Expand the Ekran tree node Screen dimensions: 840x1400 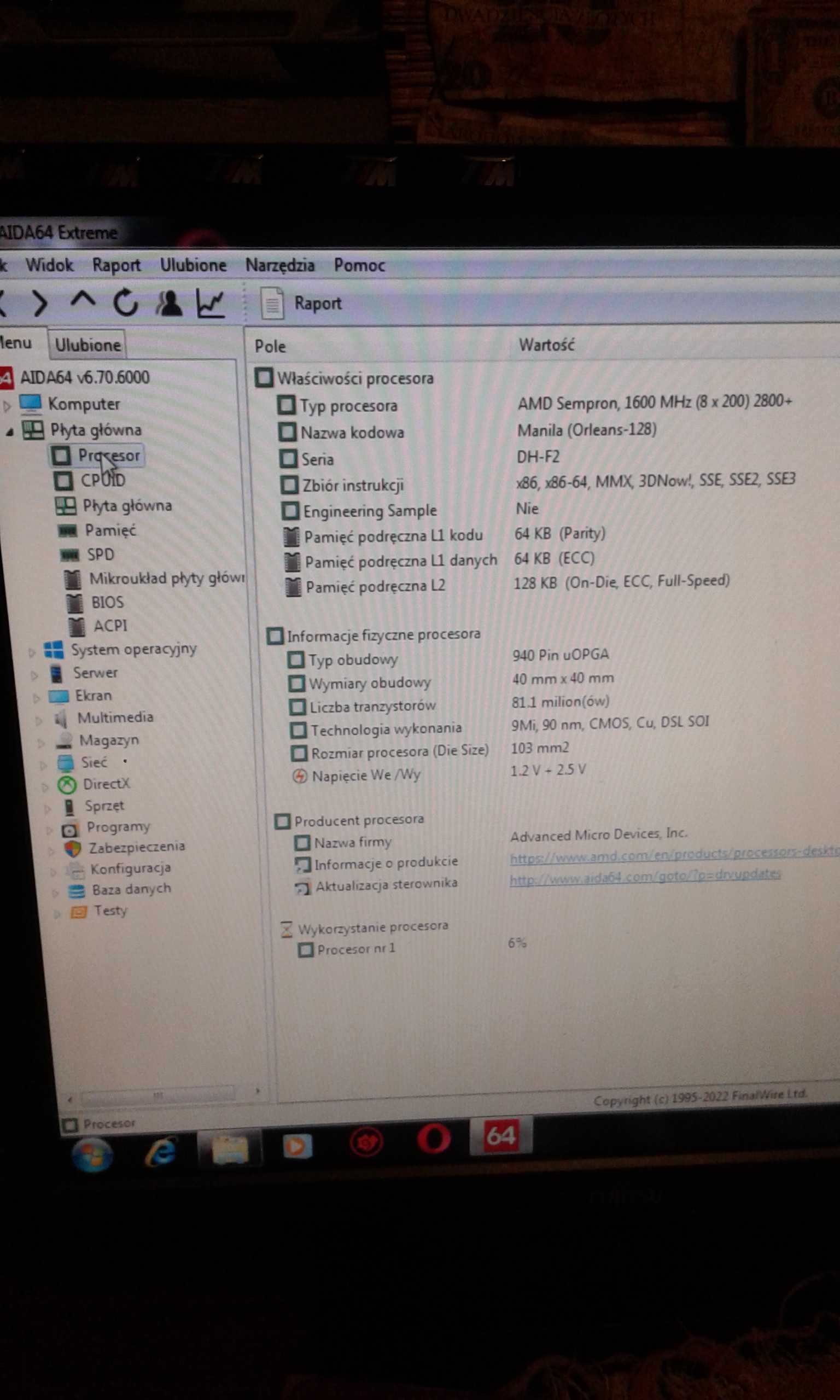pos(36,698)
